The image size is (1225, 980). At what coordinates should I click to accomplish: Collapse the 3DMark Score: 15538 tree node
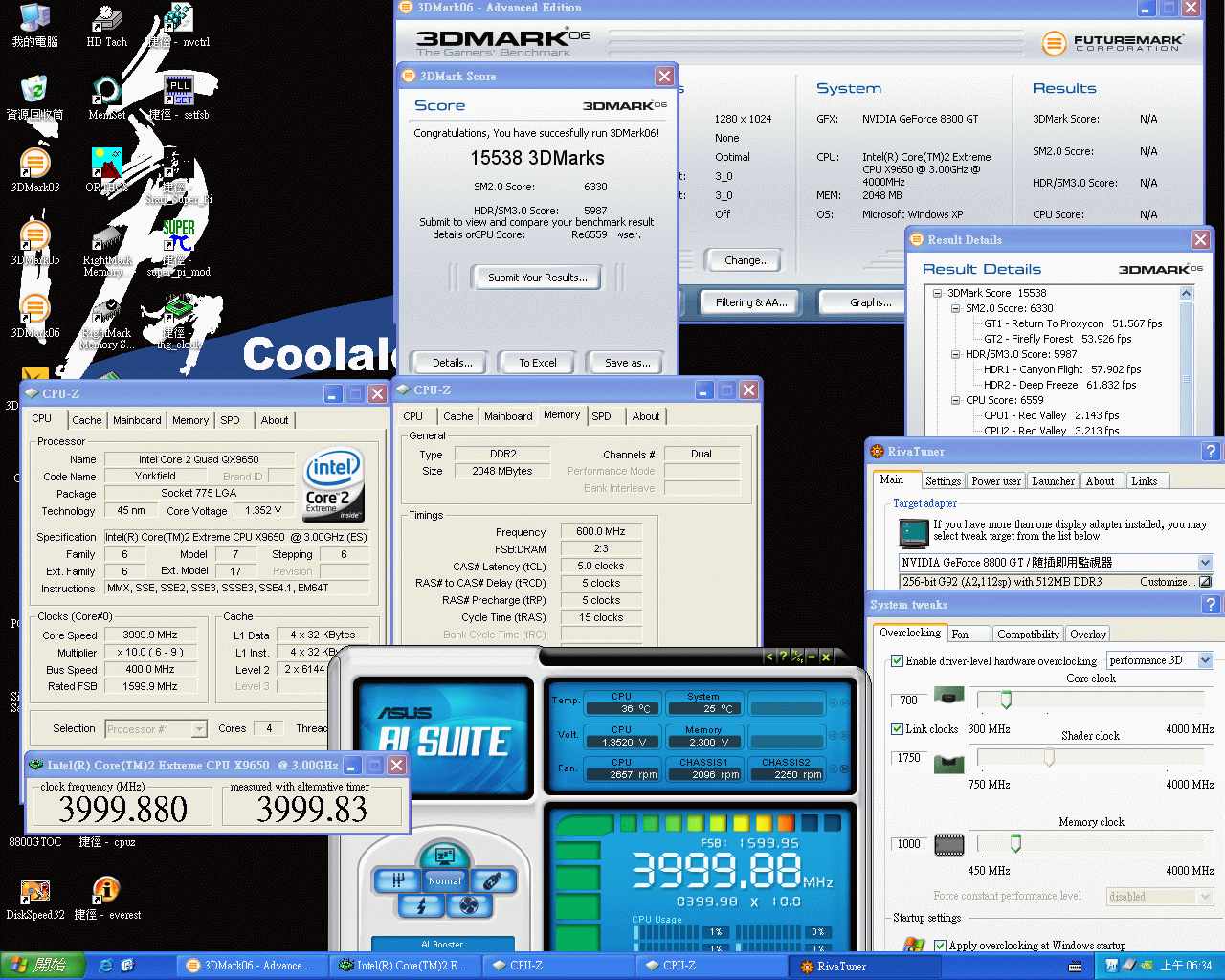(938, 293)
